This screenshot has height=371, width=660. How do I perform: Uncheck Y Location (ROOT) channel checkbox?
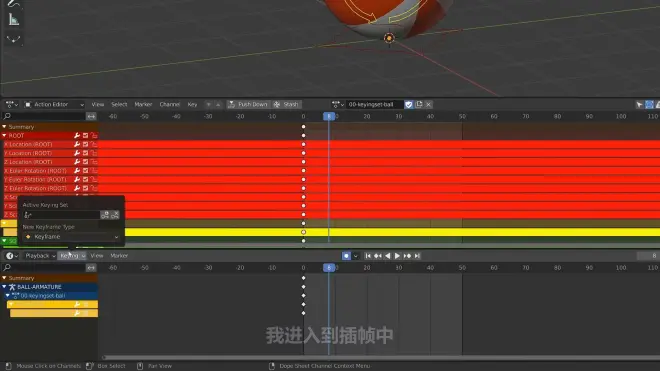(85, 153)
